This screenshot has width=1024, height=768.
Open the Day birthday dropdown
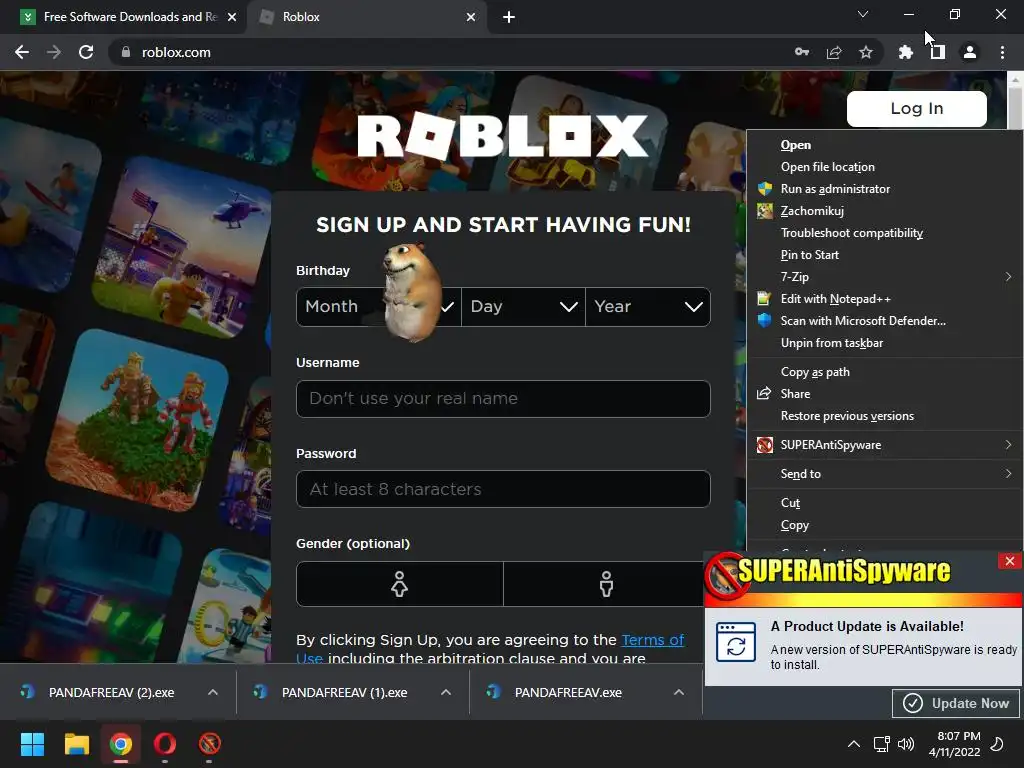523,307
